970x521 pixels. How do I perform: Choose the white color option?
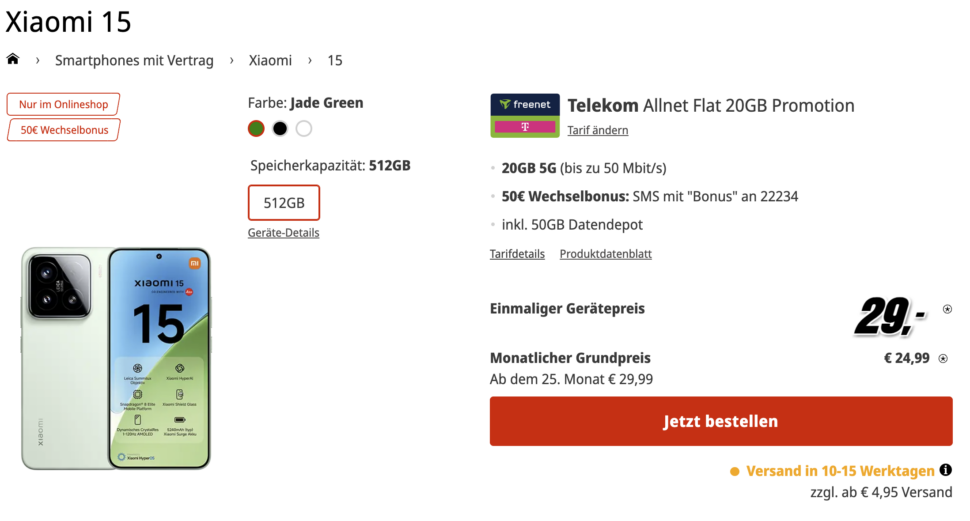click(x=304, y=129)
